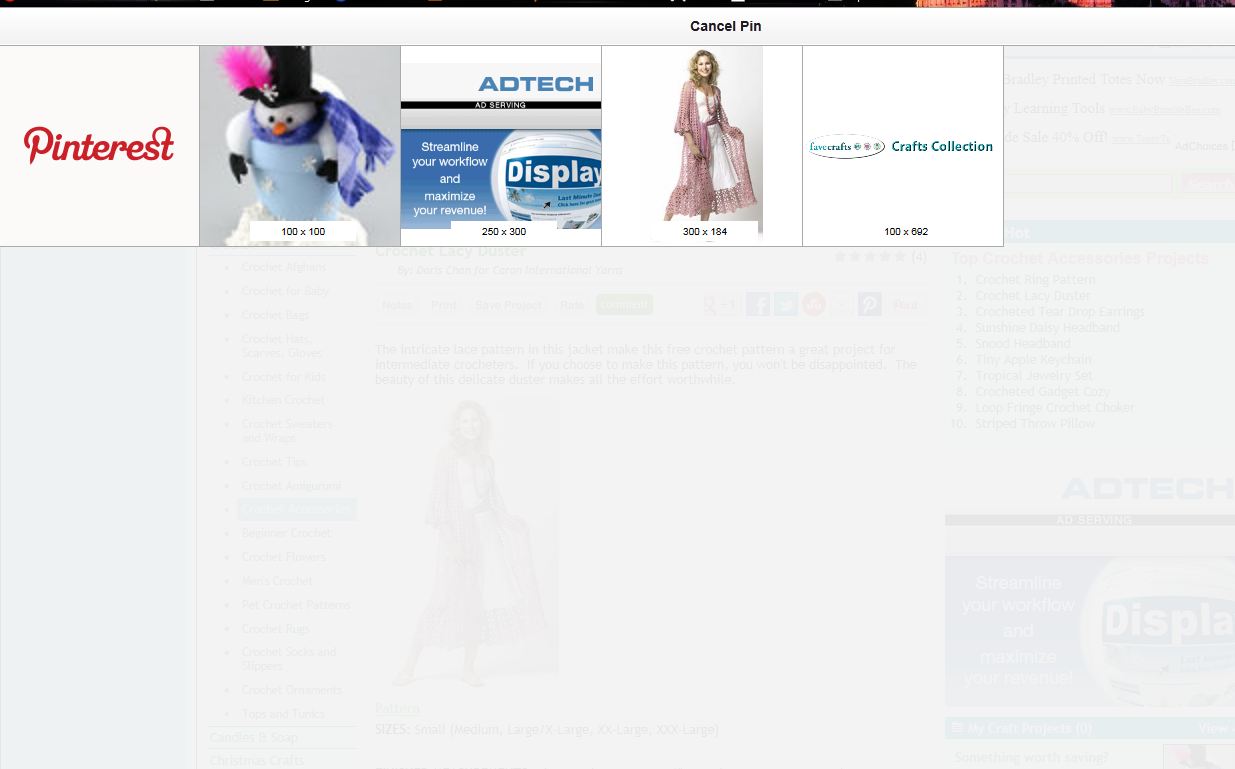
Task: Pick the snowman image labeled 100 x 100
Action: 300,146
